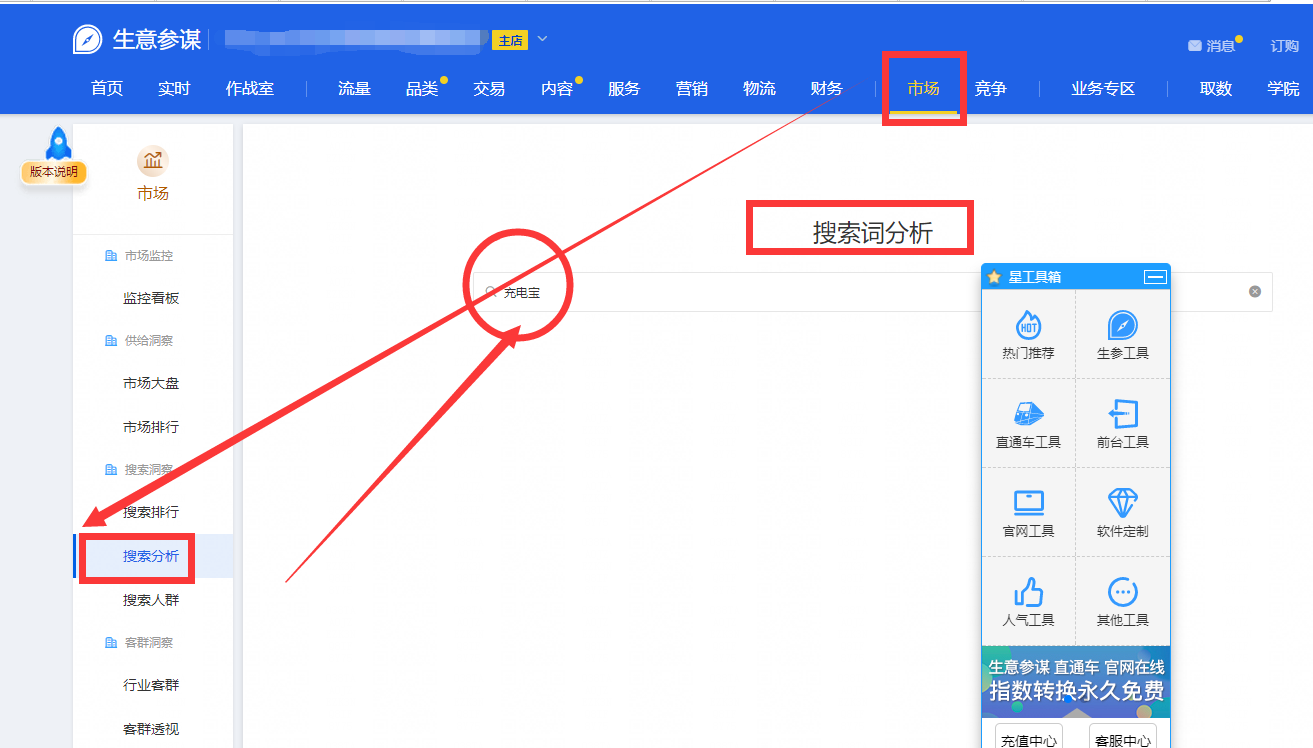Switch to 品类 tab

(x=422, y=89)
